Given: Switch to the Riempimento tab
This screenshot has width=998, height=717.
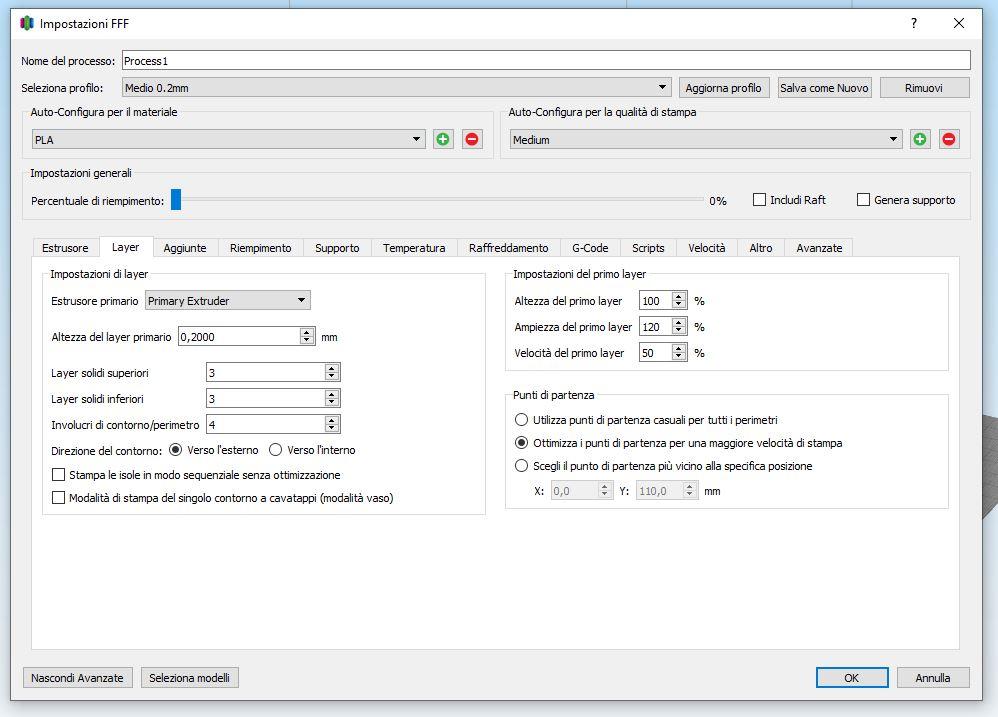Looking at the screenshot, I should coord(260,248).
